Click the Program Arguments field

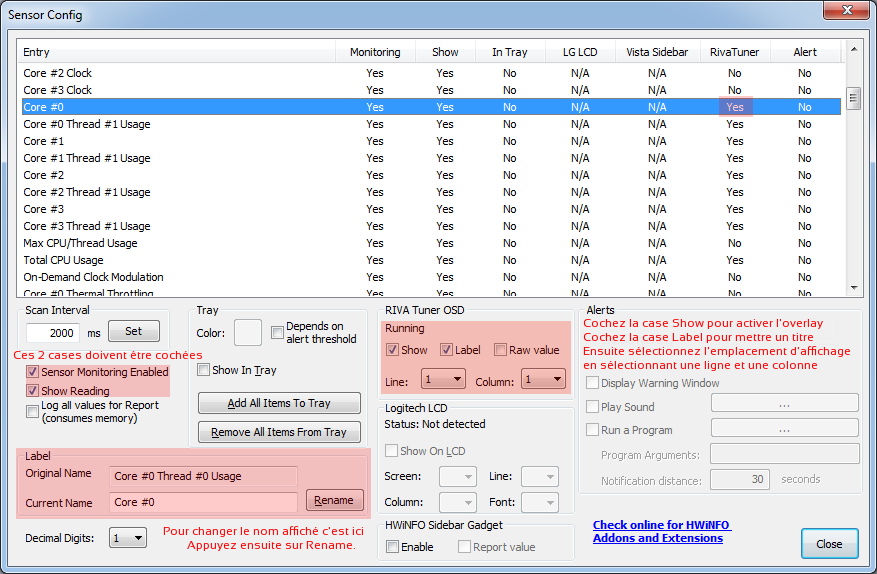click(x=785, y=454)
